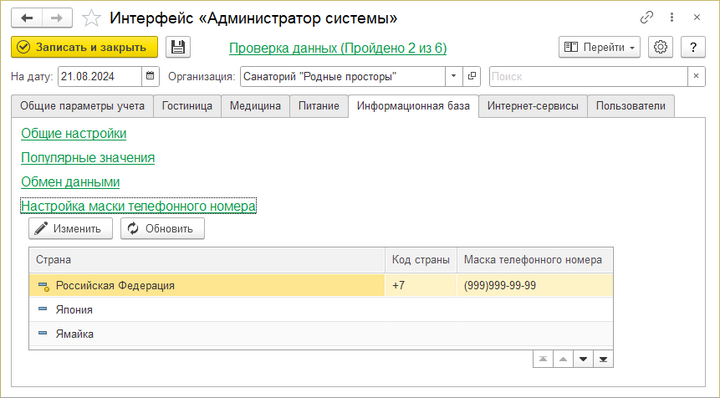Click the Обновить button
The height and width of the screenshot is (398, 720).
163,229
